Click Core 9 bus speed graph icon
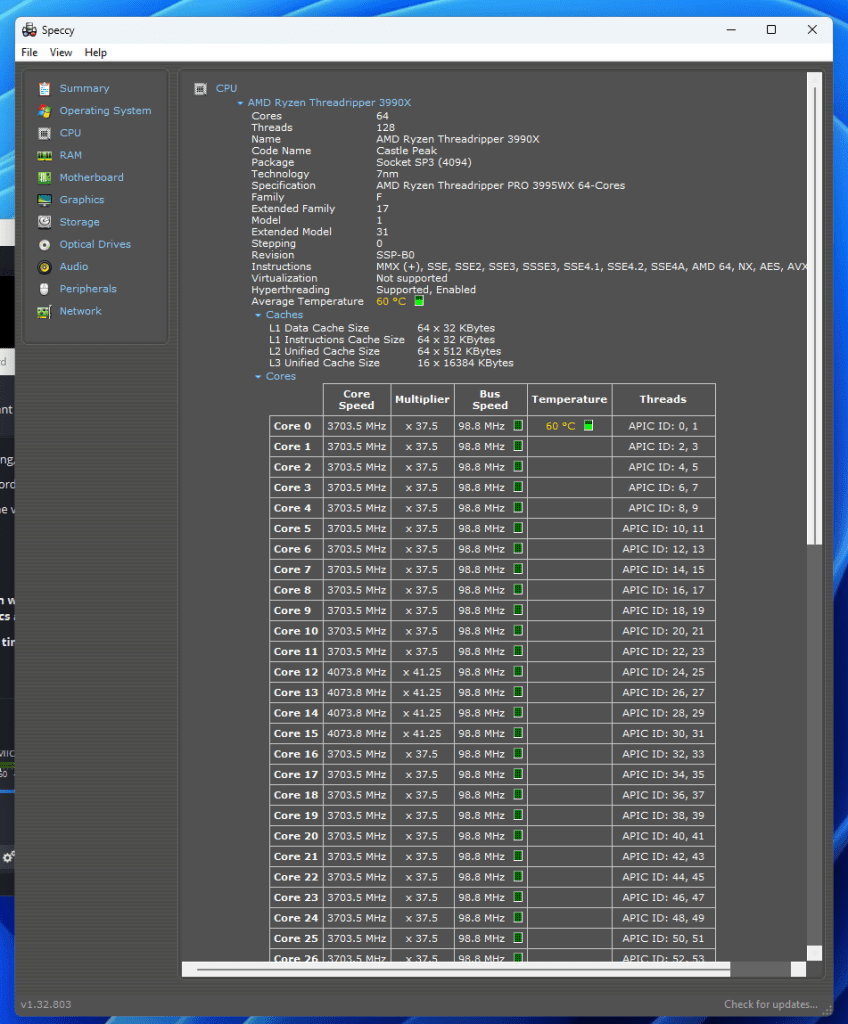Screen dimensions: 848x1024 [518, 610]
